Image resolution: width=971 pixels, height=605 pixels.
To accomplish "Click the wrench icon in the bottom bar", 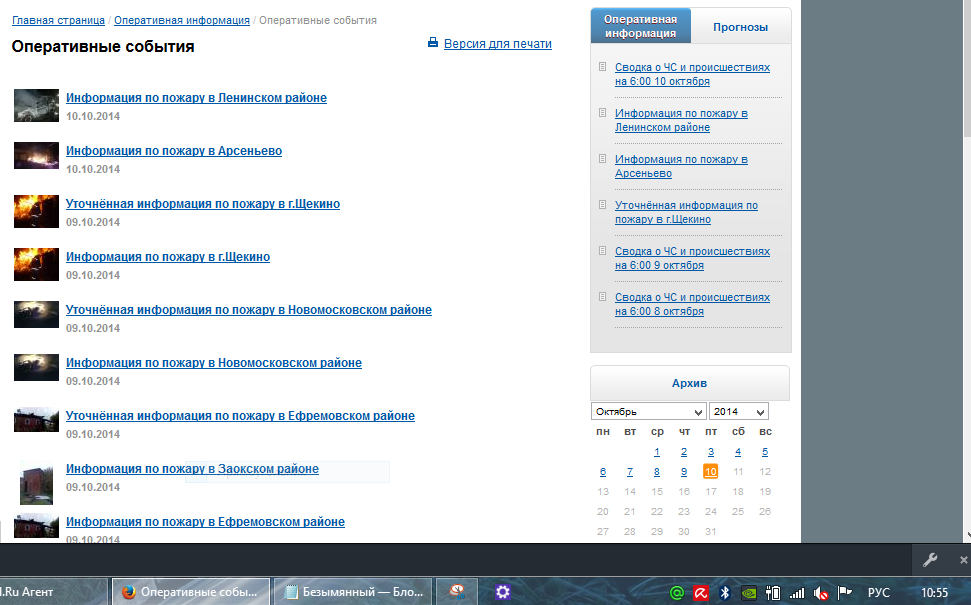I will pos(928,559).
